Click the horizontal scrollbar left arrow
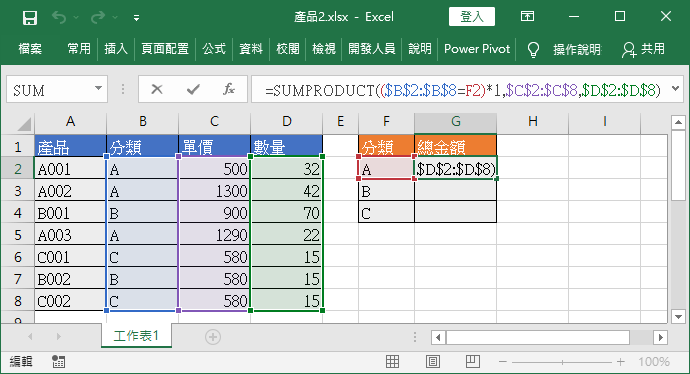 438,338
